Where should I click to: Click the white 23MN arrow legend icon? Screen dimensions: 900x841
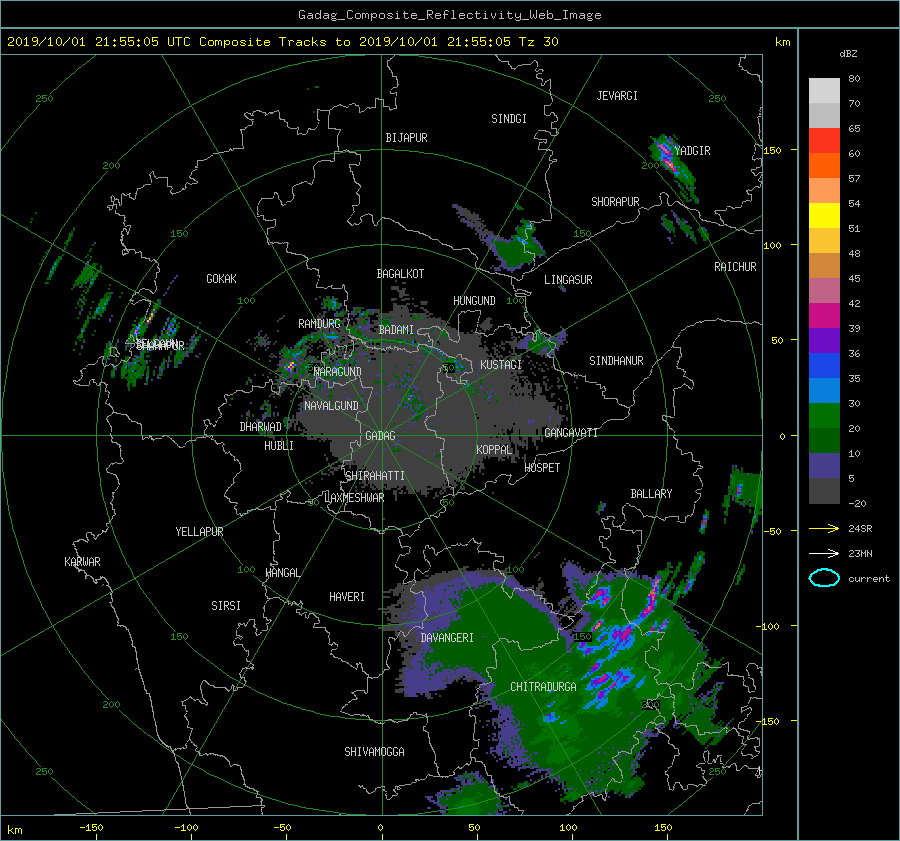pos(824,553)
